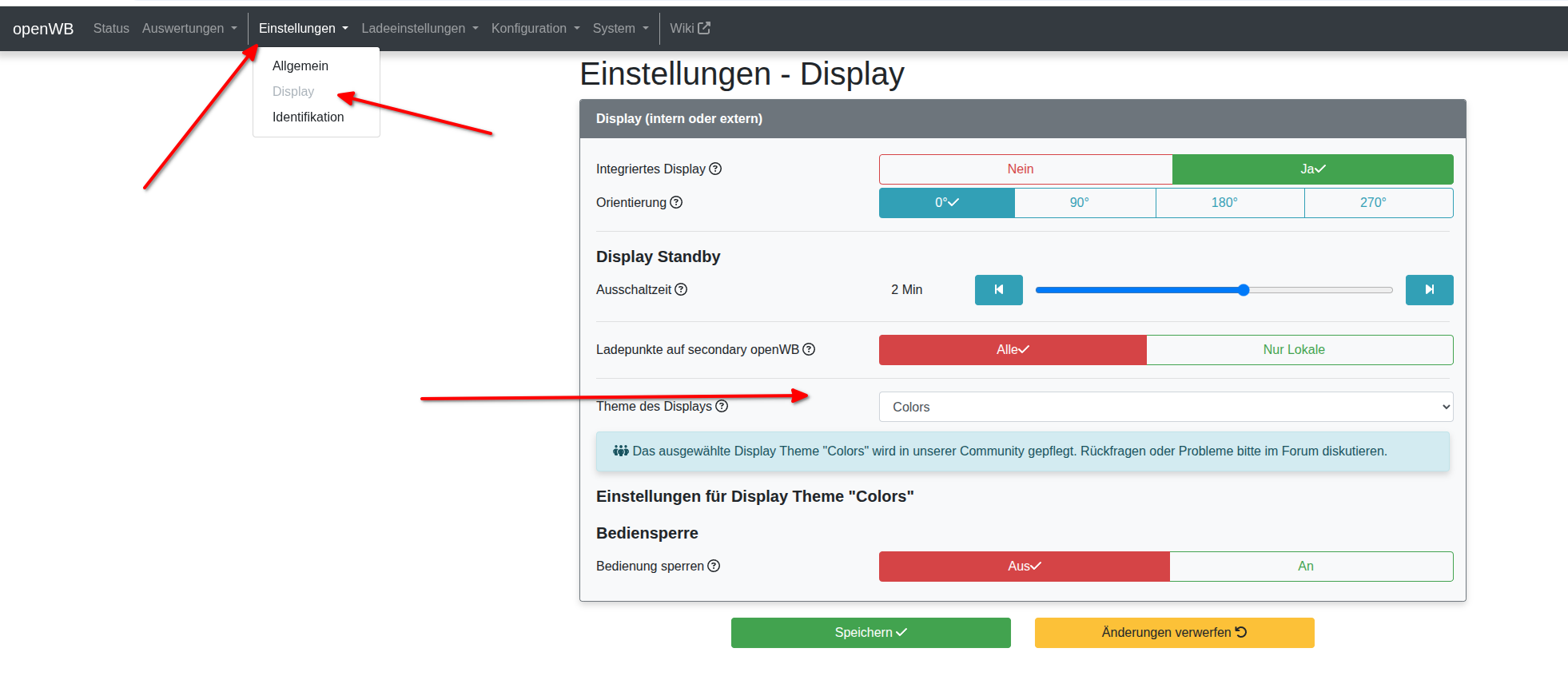The height and width of the screenshot is (676, 1568).
Task: Select 270° orientation
Action: tap(1379, 203)
